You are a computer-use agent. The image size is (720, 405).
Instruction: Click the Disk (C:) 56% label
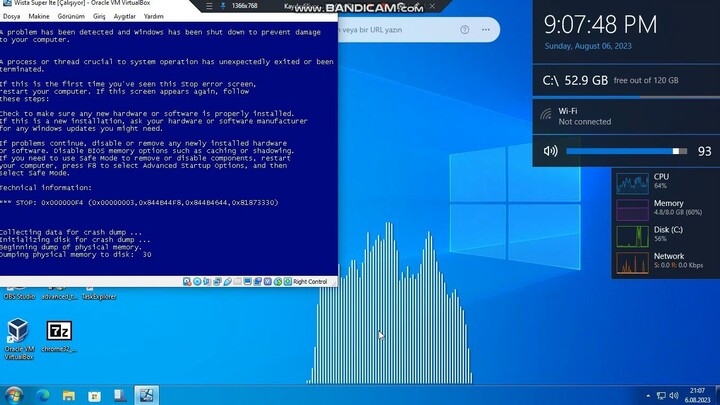(668, 234)
